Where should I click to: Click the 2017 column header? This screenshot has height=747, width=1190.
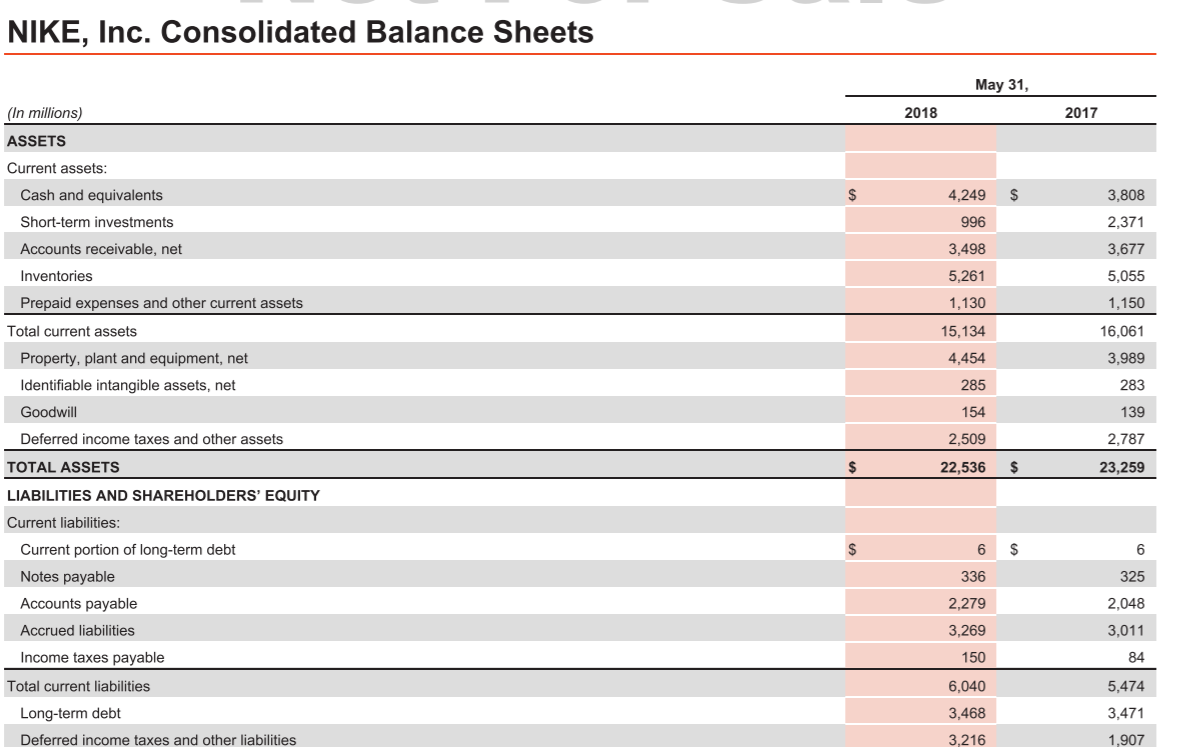pos(1079,112)
